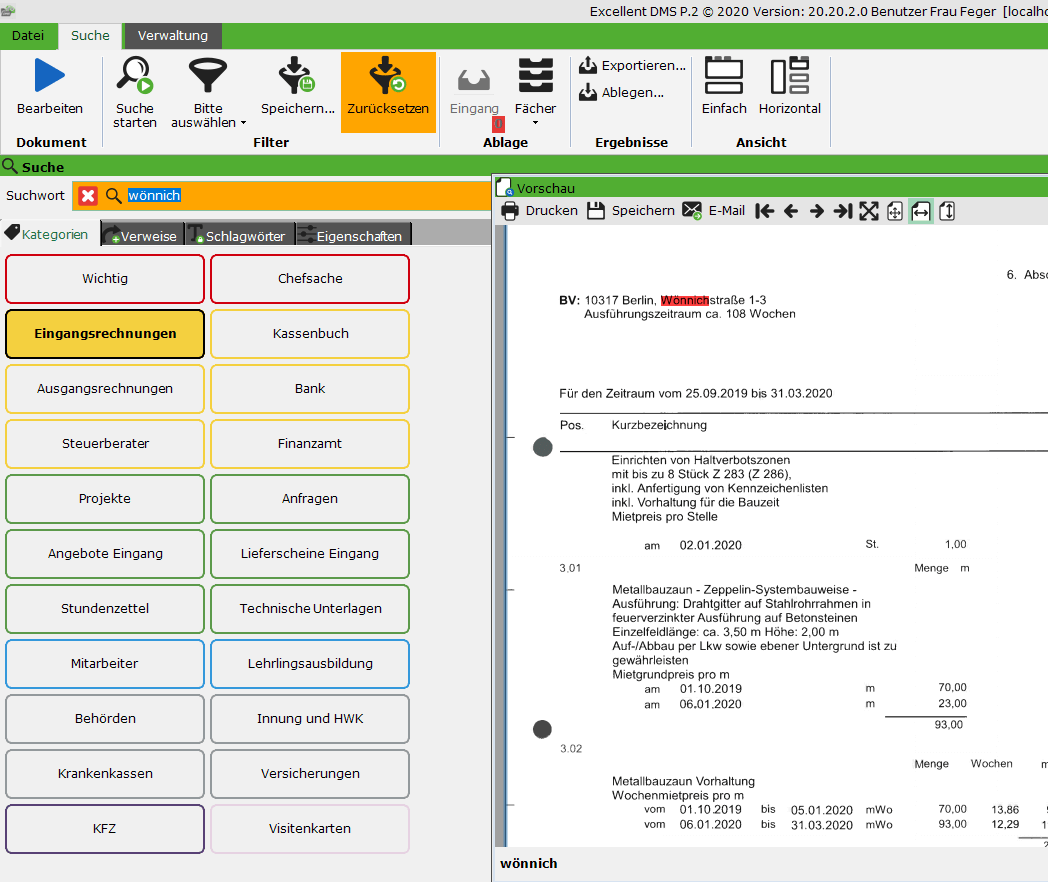Choose the Krankenkassen category

(x=105, y=774)
